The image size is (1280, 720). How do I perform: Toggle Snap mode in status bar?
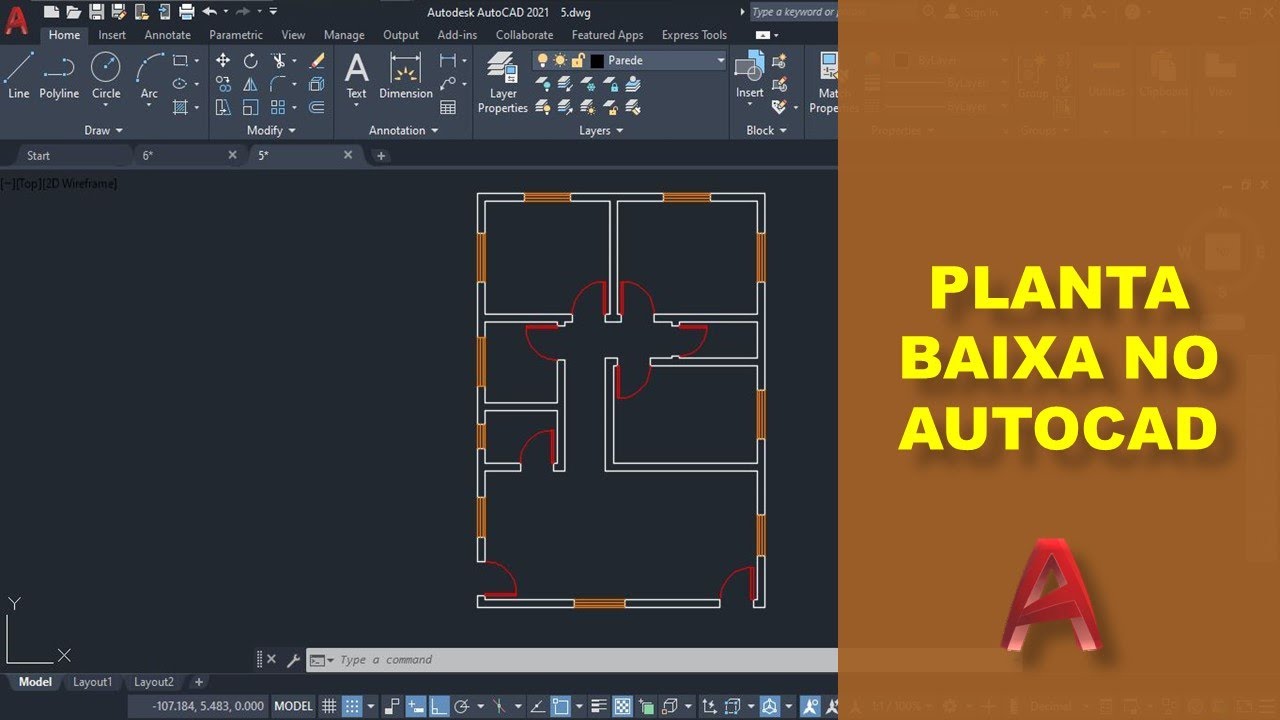pos(352,706)
